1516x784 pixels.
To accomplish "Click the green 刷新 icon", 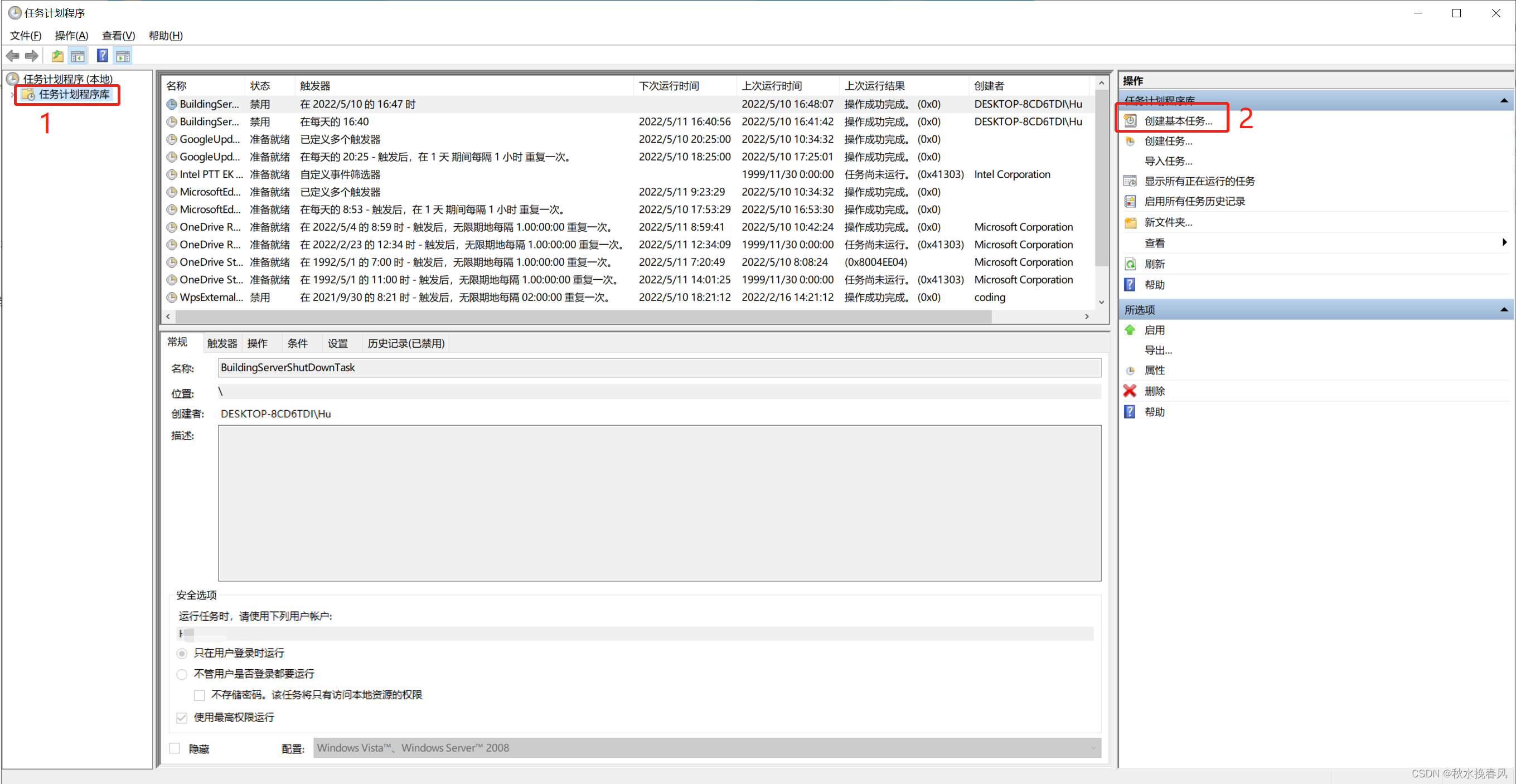I will click(x=1130, y=265).
